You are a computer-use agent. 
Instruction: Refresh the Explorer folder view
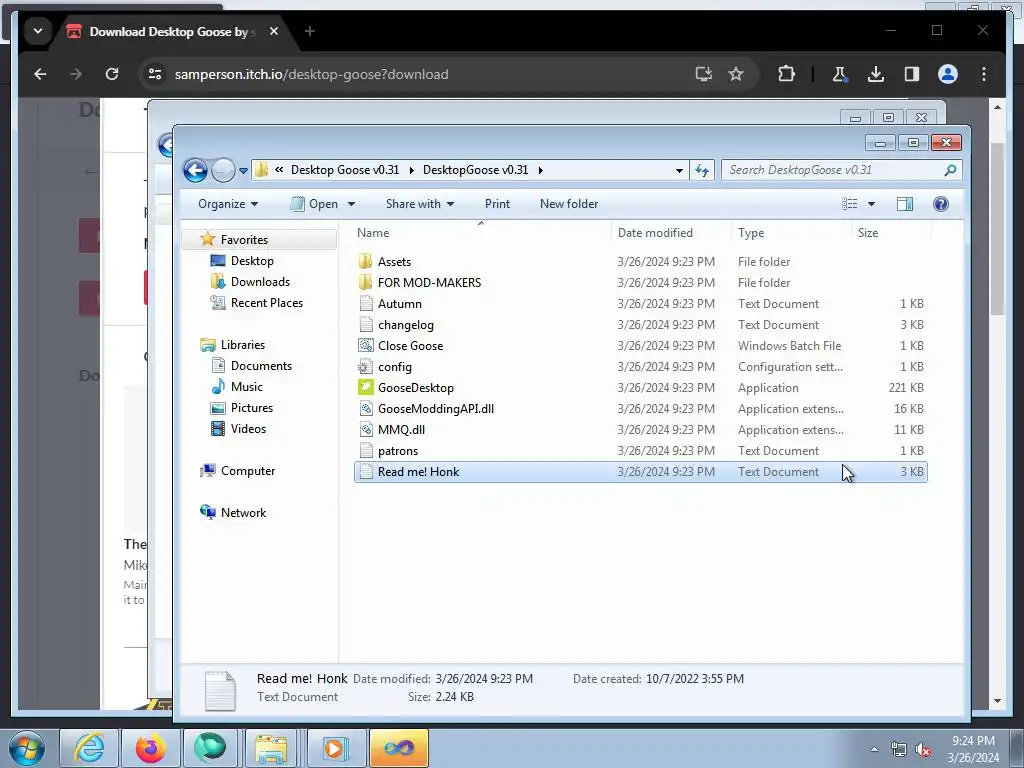702,170
